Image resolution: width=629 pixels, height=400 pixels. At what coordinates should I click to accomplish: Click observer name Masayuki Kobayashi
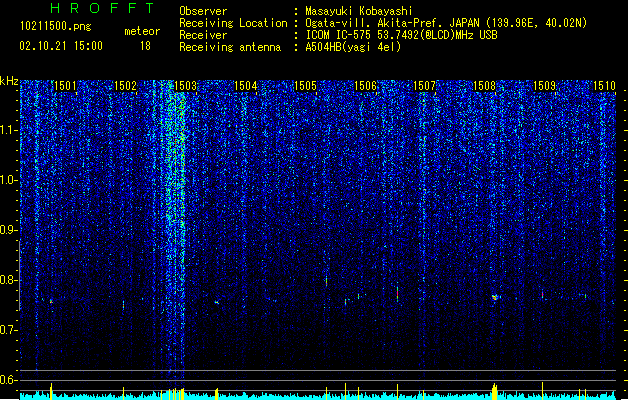tap(359, 11)
